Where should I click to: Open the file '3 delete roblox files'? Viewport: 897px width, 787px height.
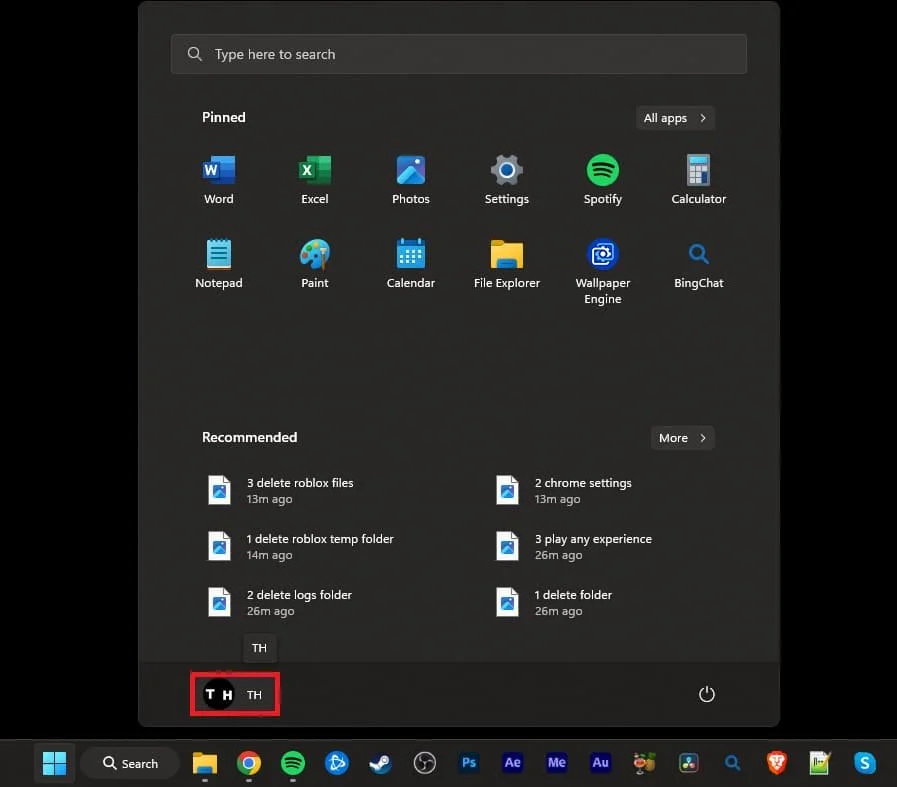point(300,490)
